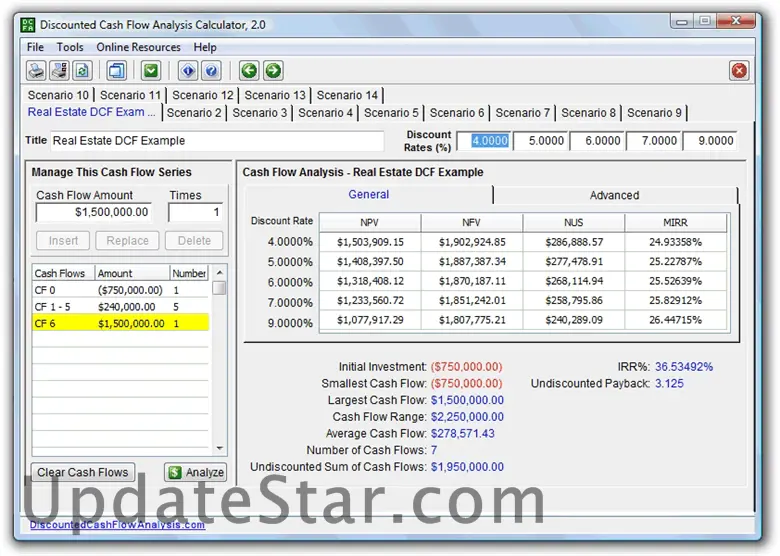This screenshot has width=780, height=556.
Task: Click the Amount column header
Action: click(x=132, y=273)
